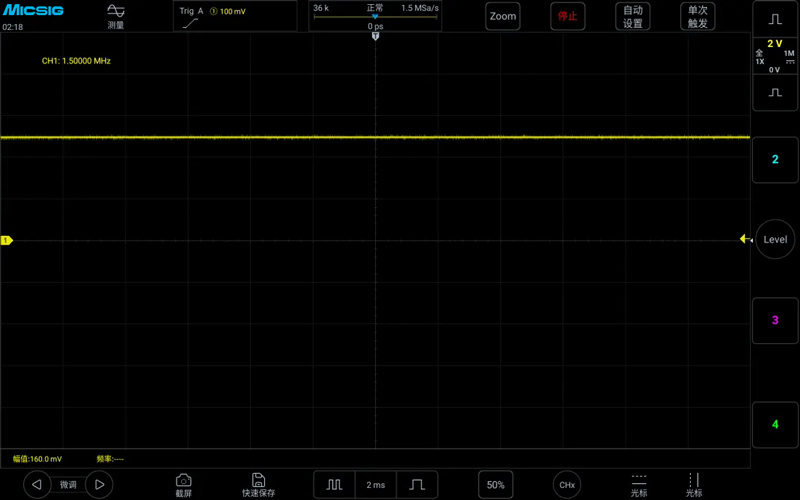Enable channel 3
This screenshot has width=800, height=500.
(x=775, y=320)
